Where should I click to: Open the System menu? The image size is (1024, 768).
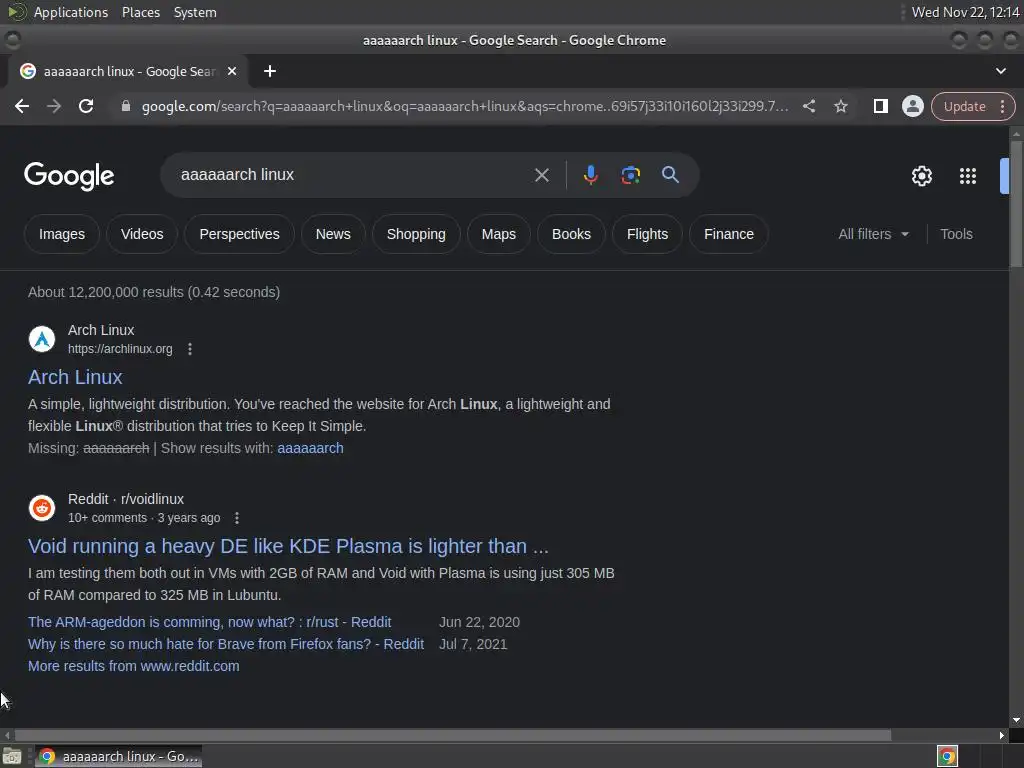195,12
